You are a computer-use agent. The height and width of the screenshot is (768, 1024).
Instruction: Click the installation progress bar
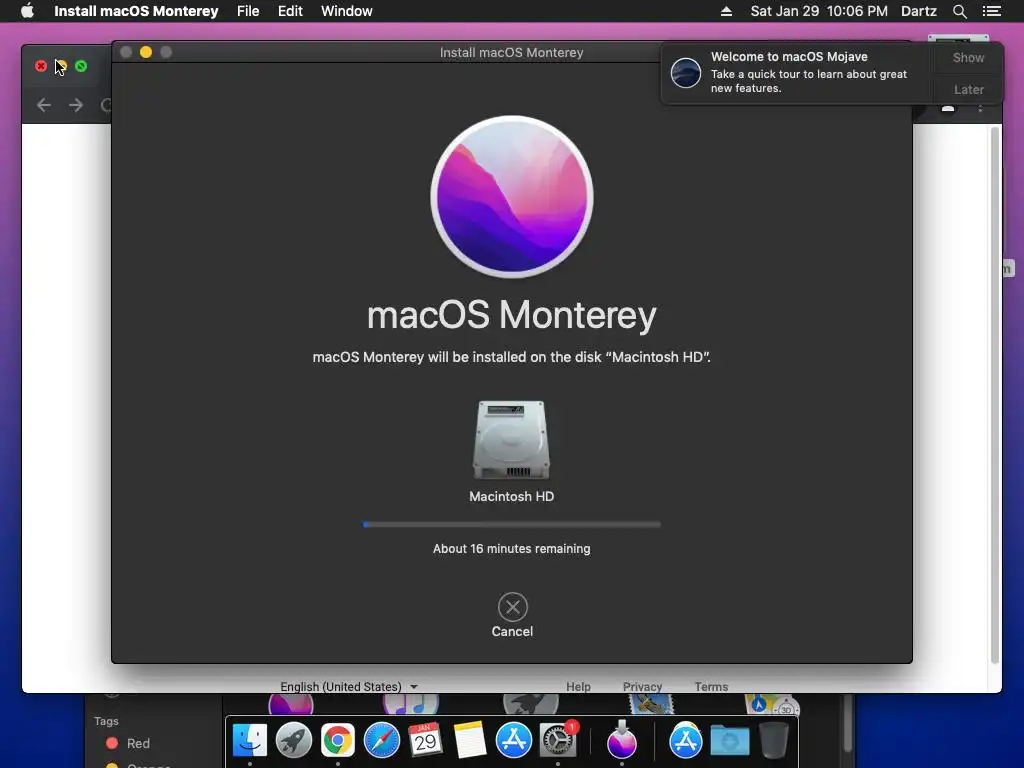511,524
